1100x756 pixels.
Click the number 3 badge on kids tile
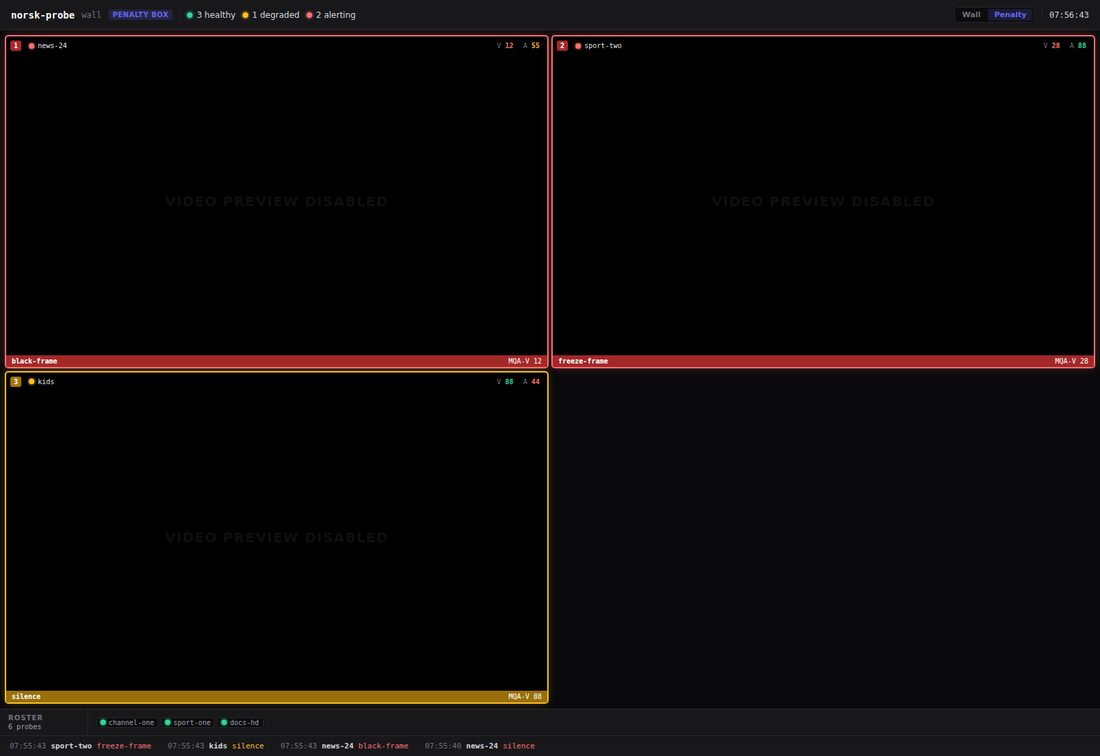15,382
